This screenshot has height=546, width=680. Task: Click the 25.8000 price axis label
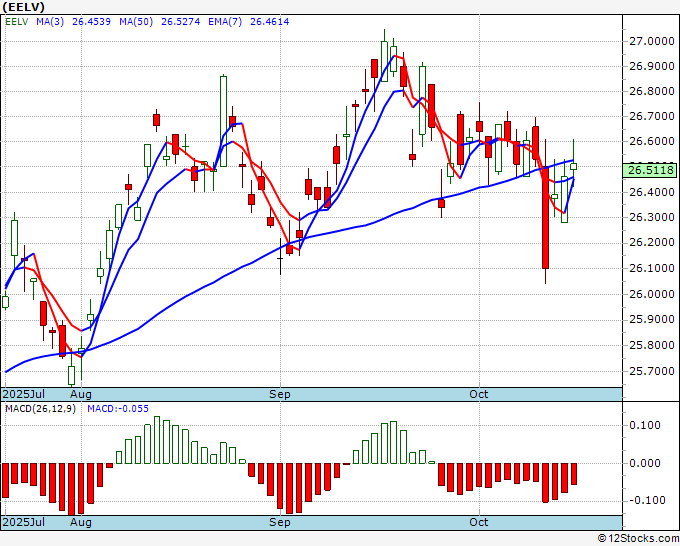click(x=652, y=346)
